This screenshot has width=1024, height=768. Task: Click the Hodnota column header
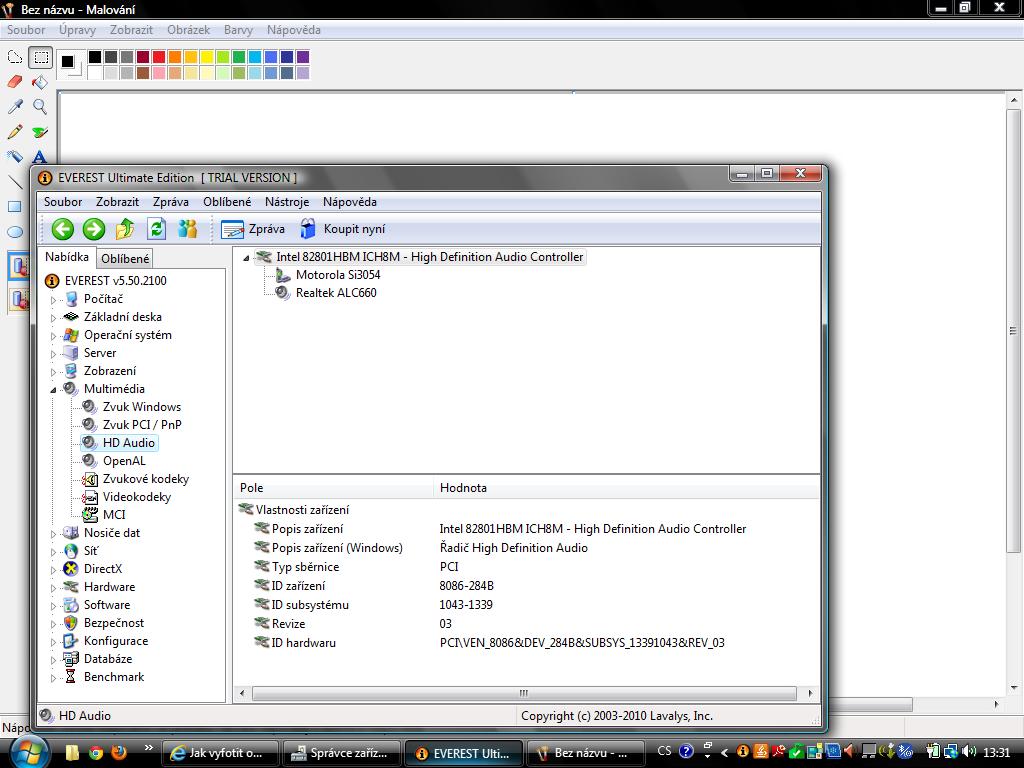(626, 488)
